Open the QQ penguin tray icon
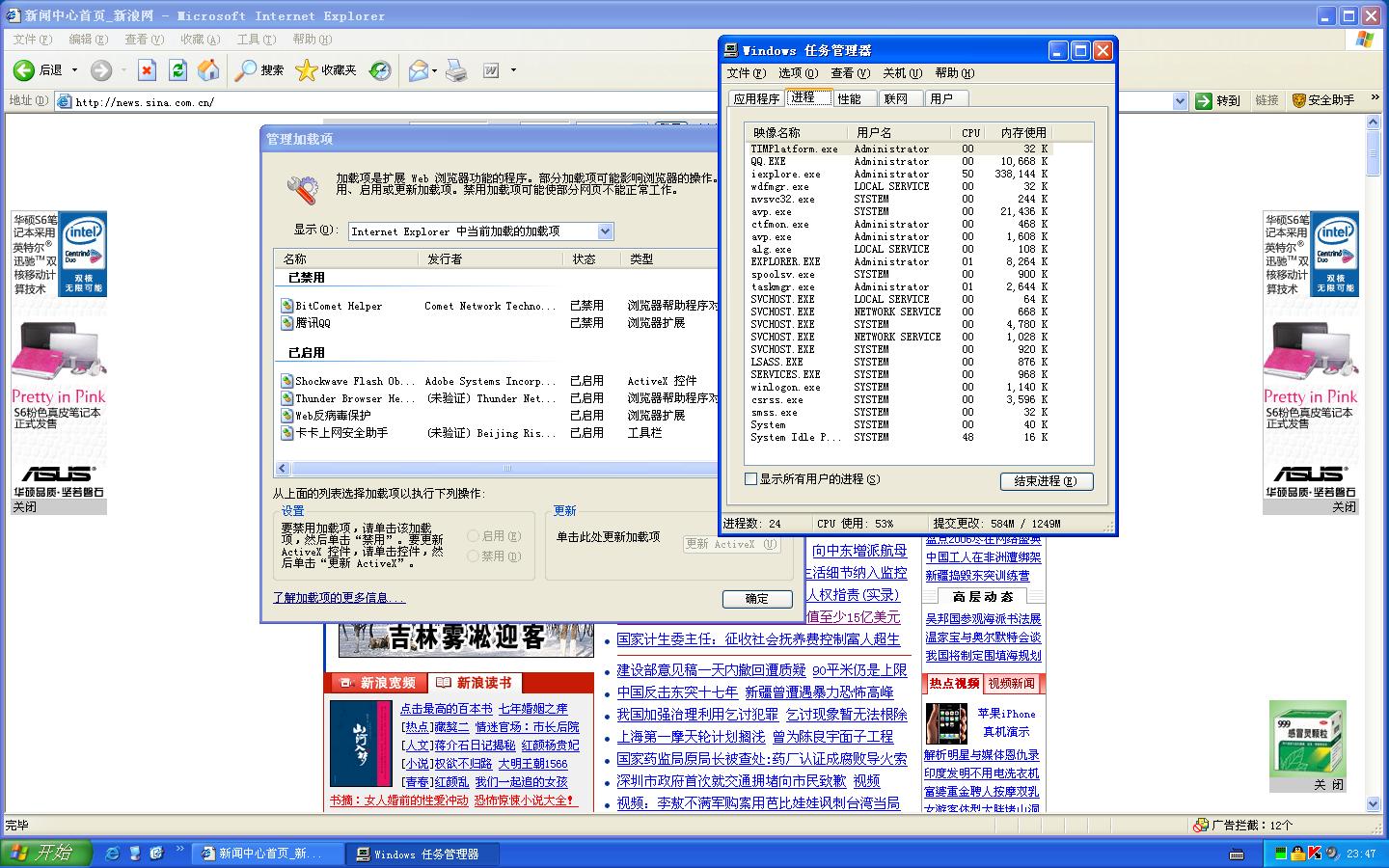This screenshot has width=1389, height=868. pos(1297,854)
